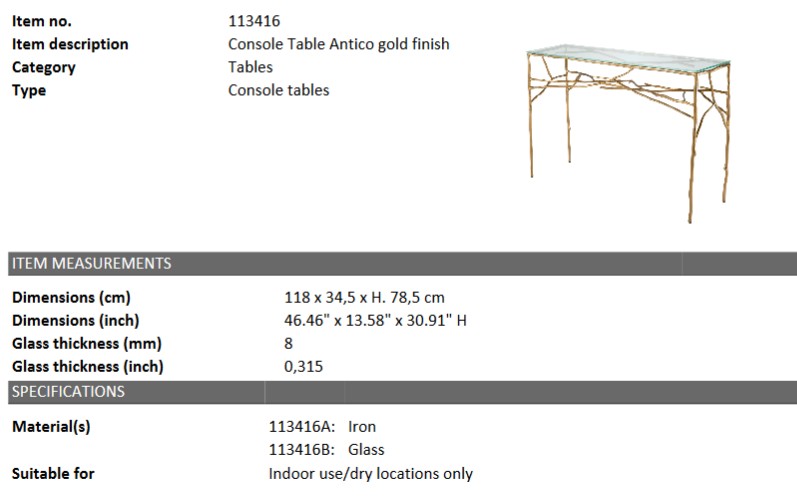Image resolution: width=797 pixels, height=498 pixels.
Task: Click the Item no. label
Action: click(42, 21)
